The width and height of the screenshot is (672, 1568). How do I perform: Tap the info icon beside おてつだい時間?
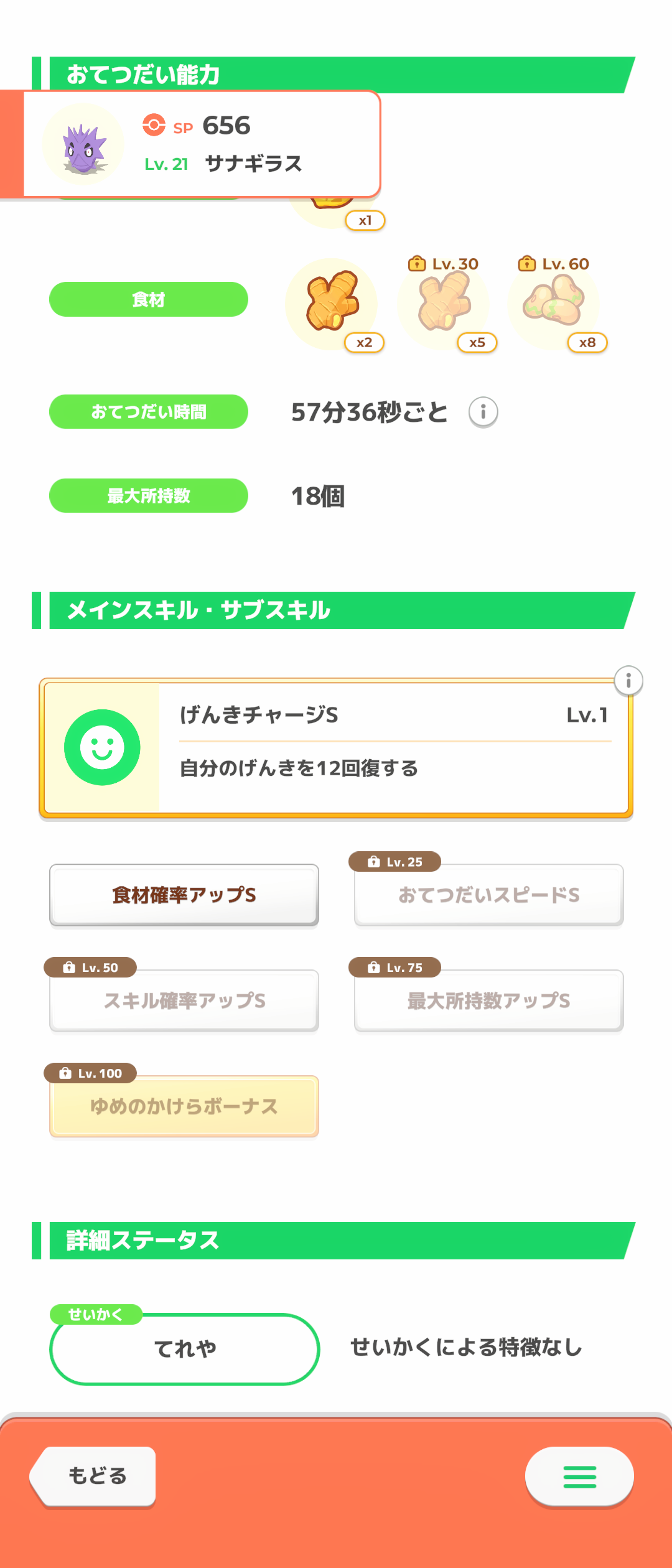coord(483,412)
